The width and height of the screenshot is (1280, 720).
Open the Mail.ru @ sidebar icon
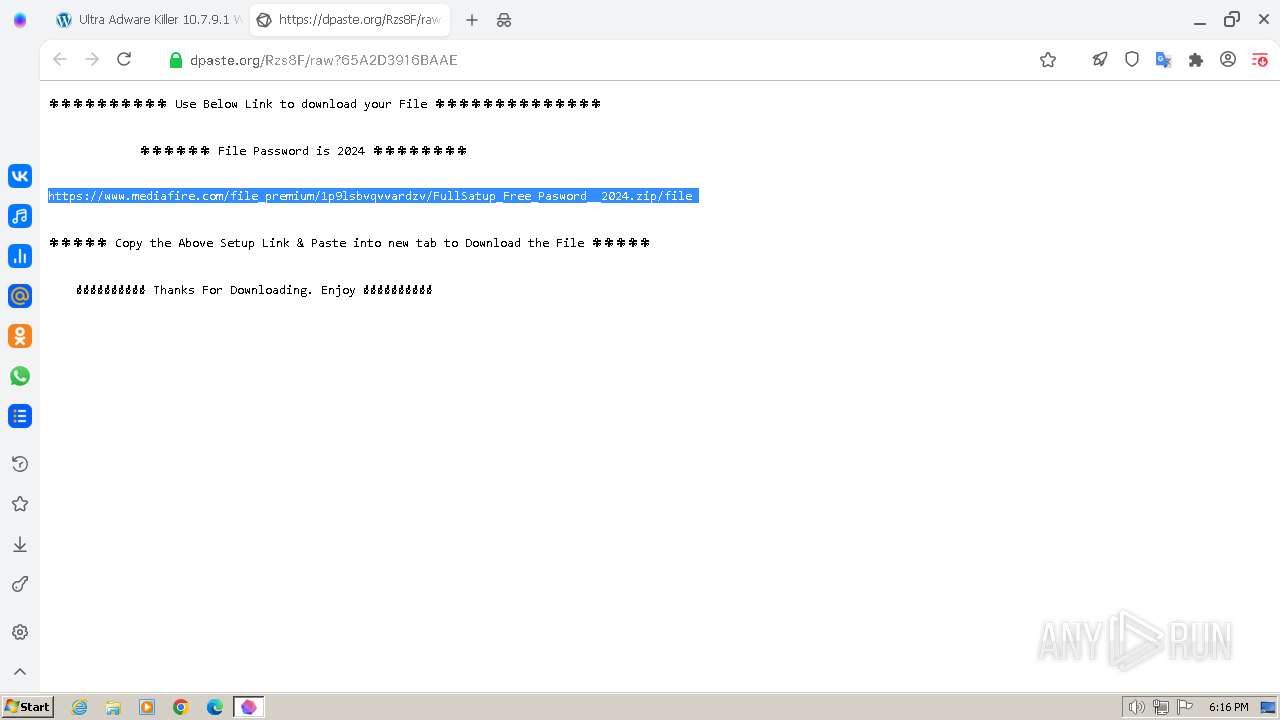[x=20, y=296]
